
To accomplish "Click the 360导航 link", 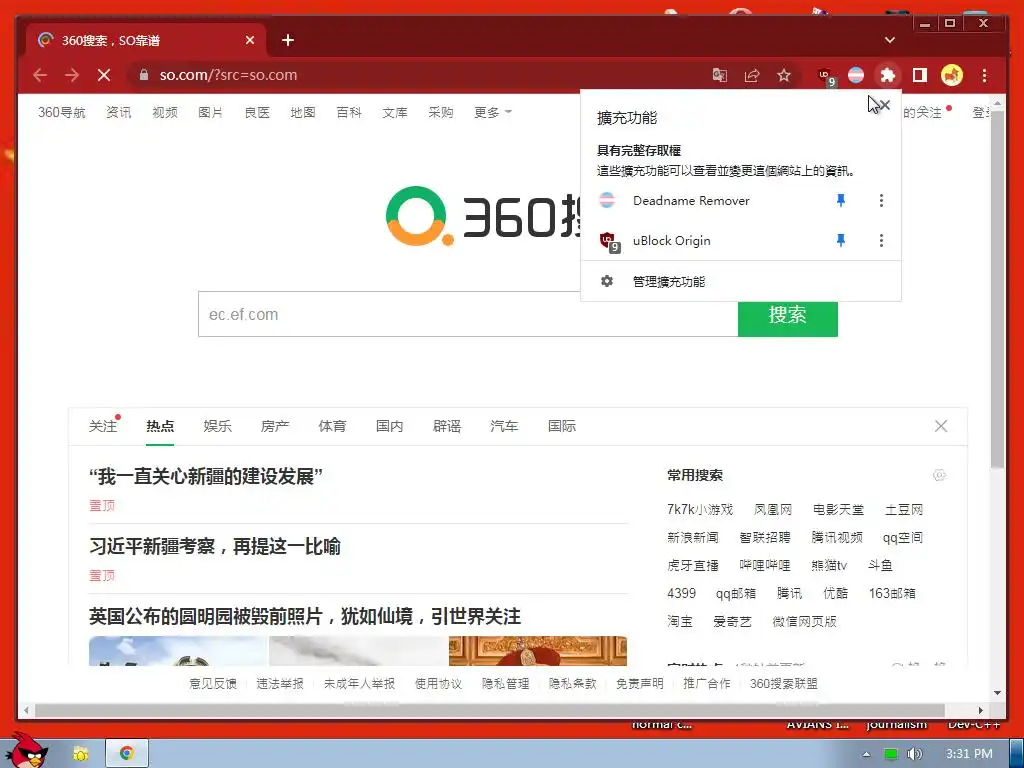I will pyautogui.click(x=61, y=112).
